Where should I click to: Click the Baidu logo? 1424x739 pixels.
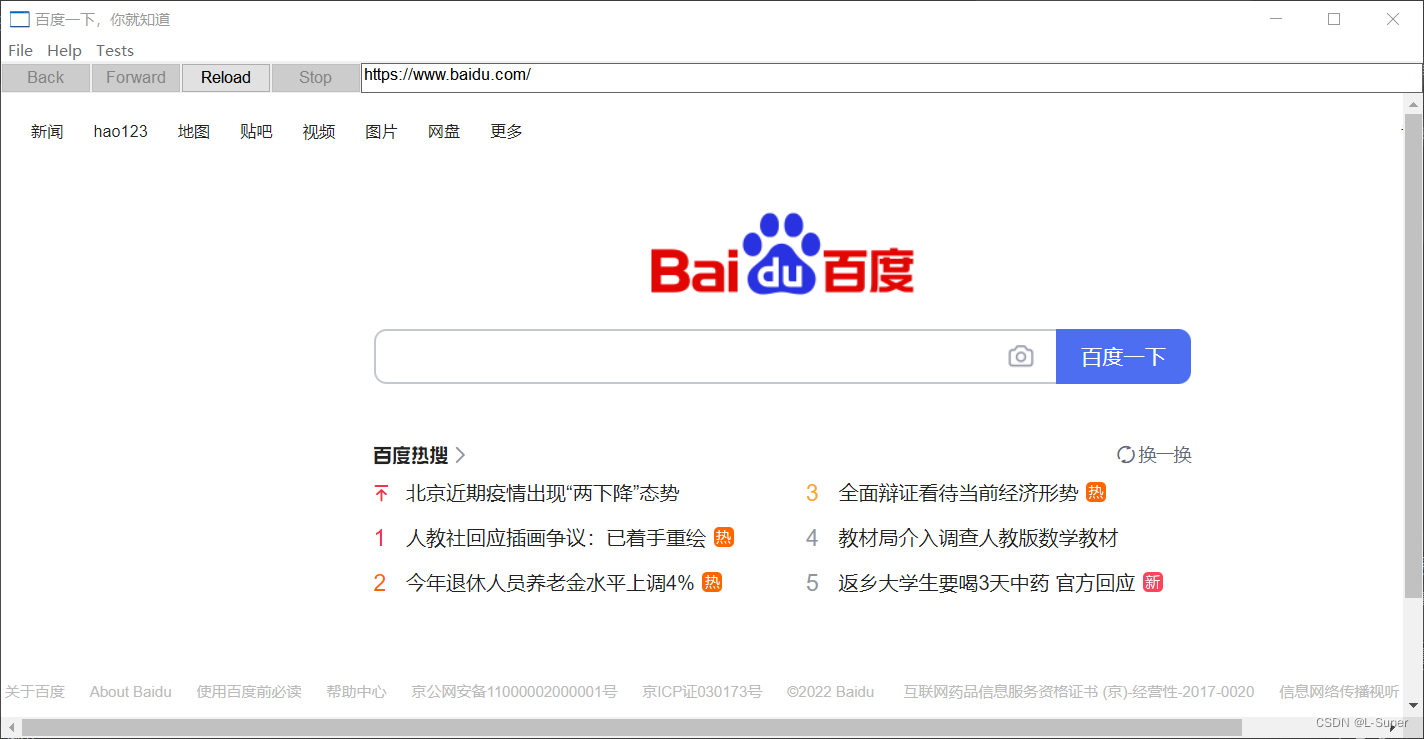(782, 253)
